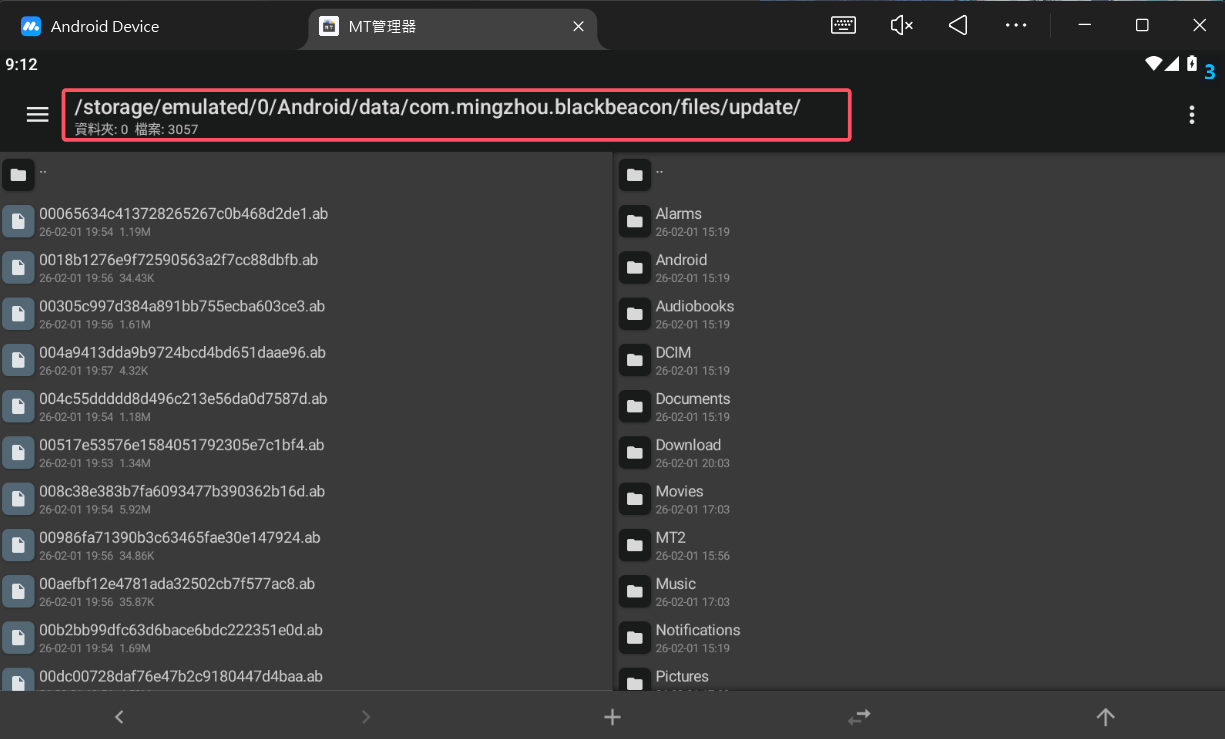Screen dimensions: 1225x739
Task: Select file 00517e53576e1584051792305e7c1bf4.ab
Action: click(x=305, y=452)
